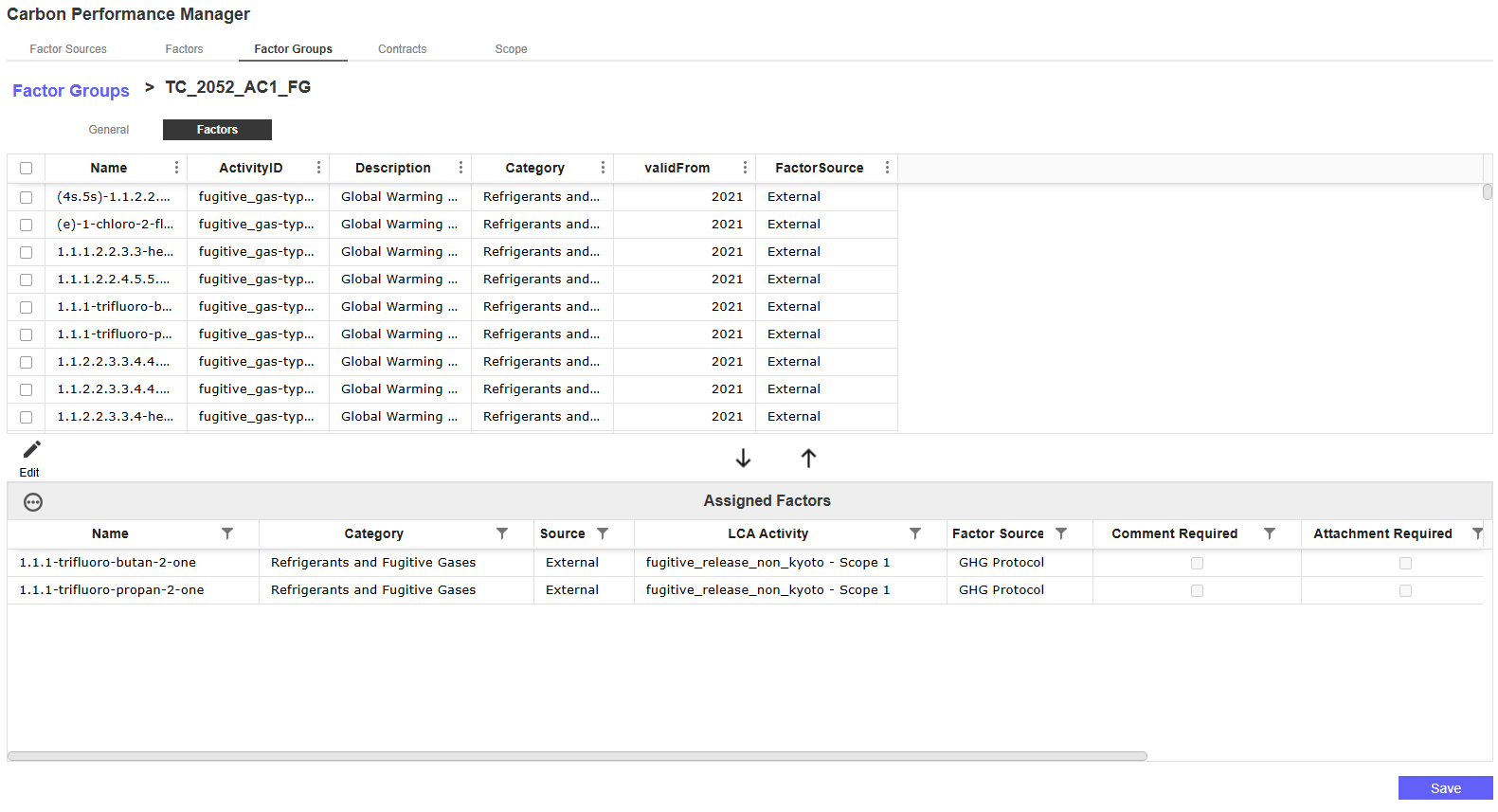Click the Save button
This screenshot has width=1498, height=812.
(x=1446, y=788)
